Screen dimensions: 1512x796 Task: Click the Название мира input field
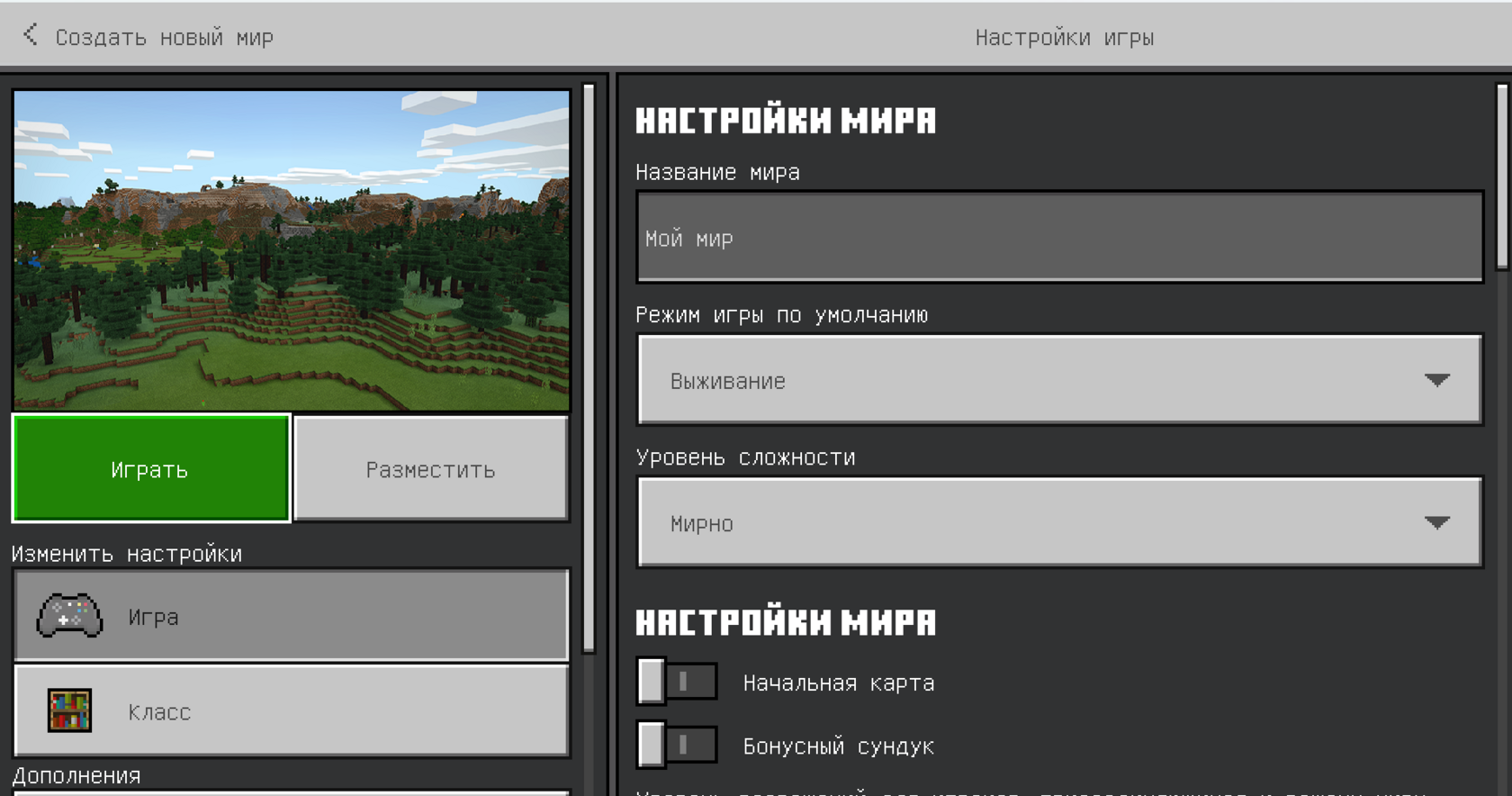(x=1059, y=237)
